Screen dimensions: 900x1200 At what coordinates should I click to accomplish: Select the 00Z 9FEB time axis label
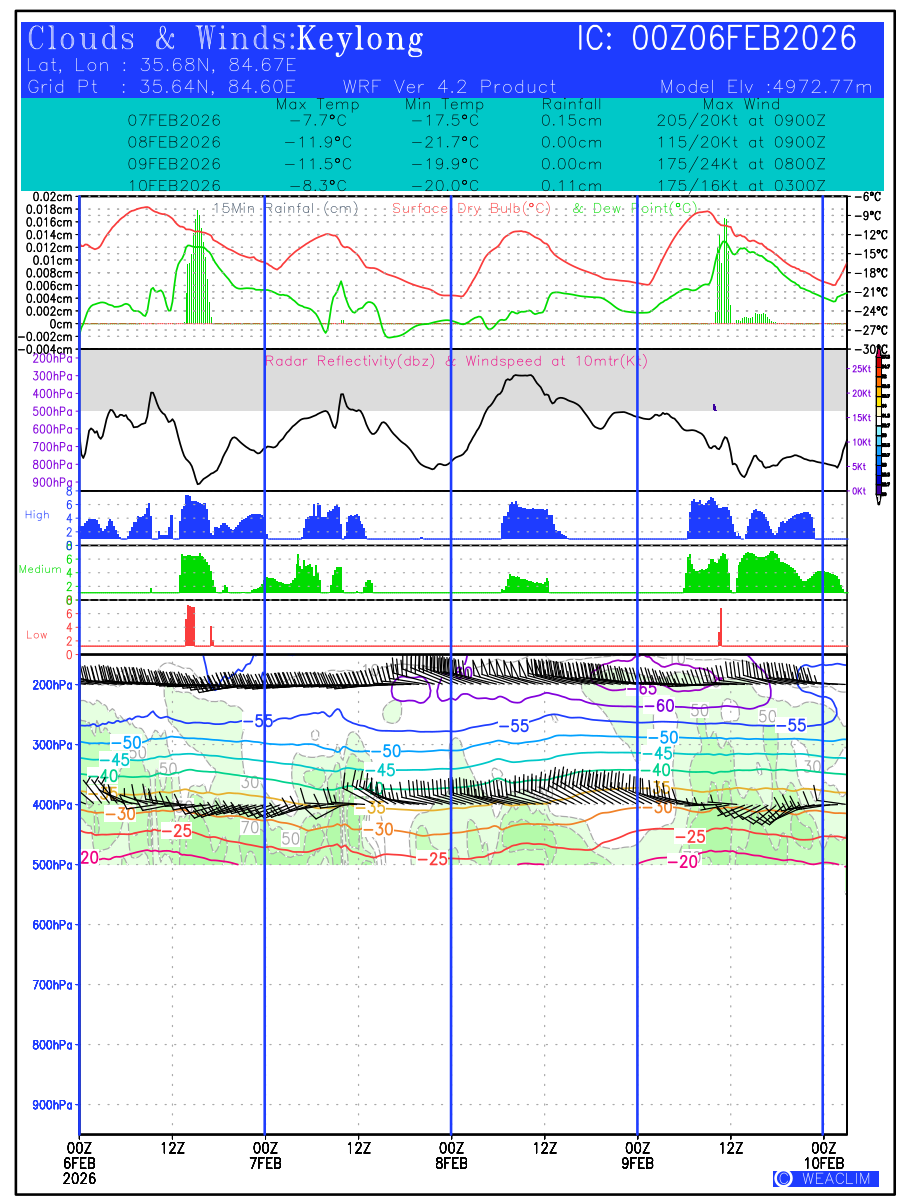coord(637,1154)
